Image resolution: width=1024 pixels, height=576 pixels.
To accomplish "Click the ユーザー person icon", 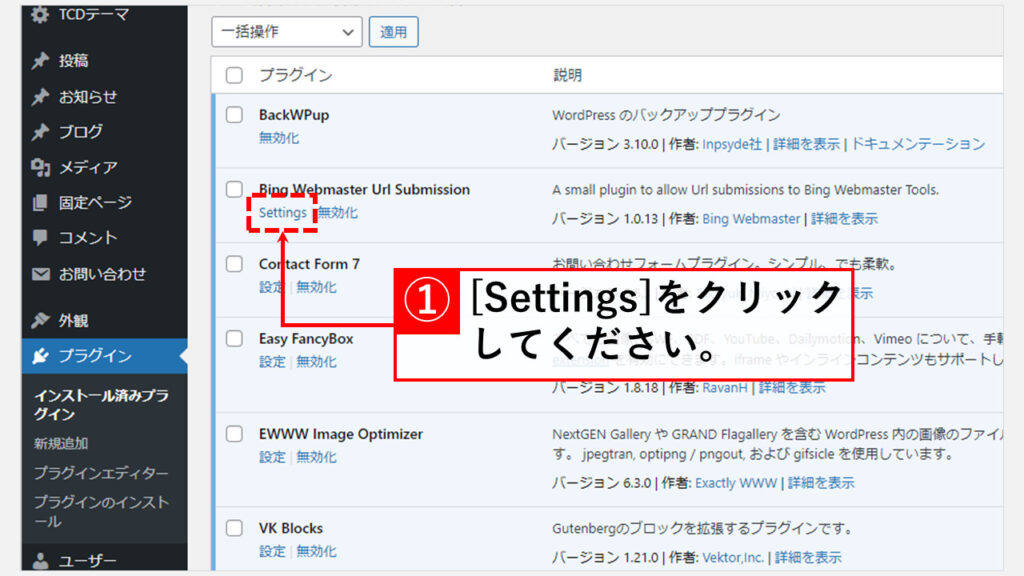I will 40,560.
